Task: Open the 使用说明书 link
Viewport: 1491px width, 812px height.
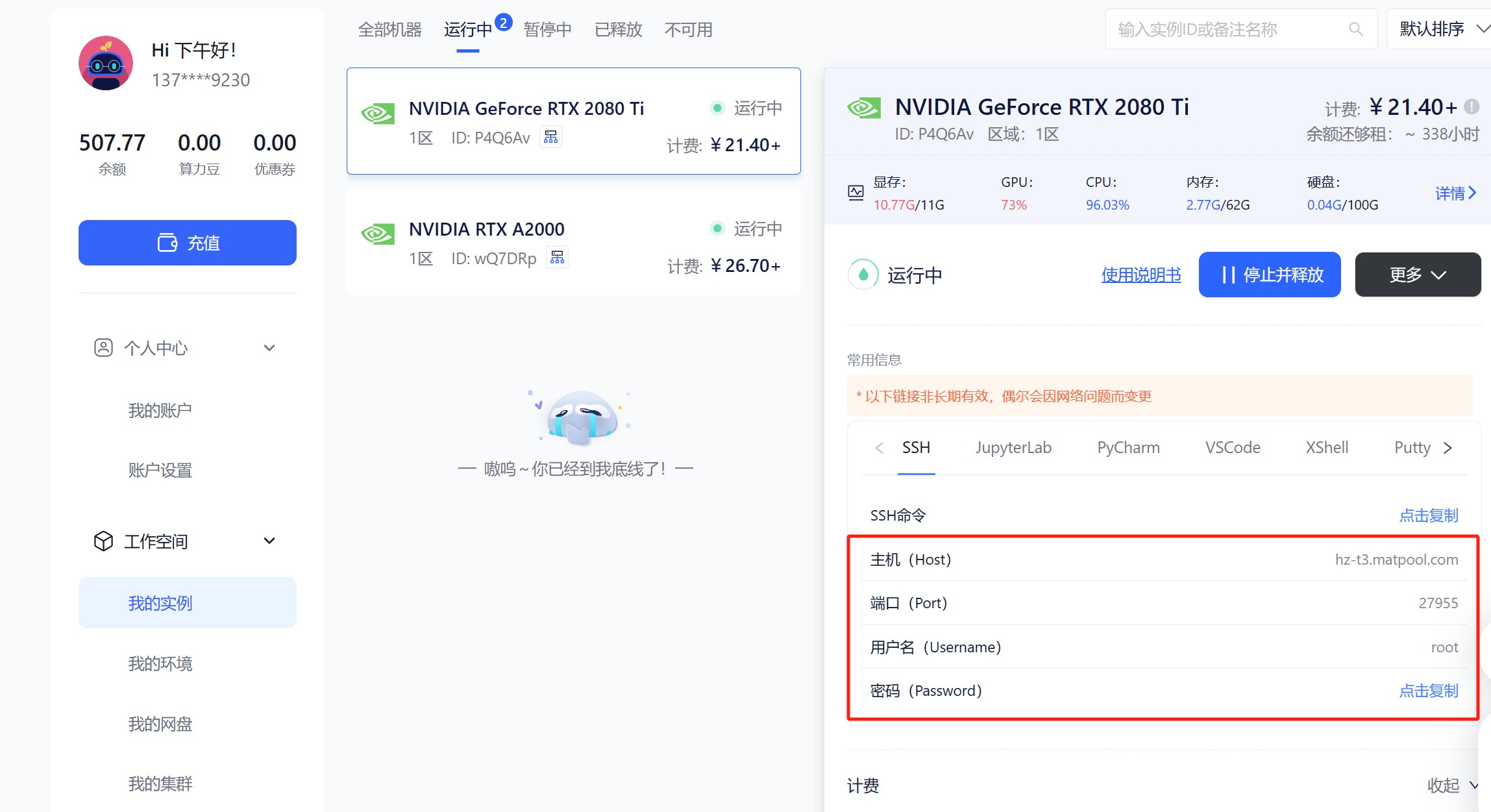Action: point(1141,275)
